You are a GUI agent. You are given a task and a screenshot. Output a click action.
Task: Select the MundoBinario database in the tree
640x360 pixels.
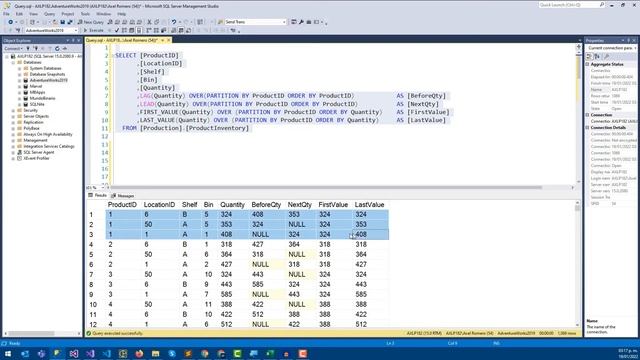click(42, 98)
